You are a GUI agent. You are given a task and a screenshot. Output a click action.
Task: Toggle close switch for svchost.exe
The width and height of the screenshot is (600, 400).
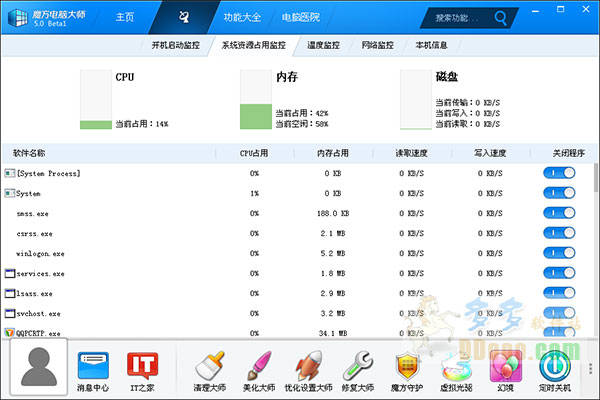pyautogui.click(x=559, y=313)
